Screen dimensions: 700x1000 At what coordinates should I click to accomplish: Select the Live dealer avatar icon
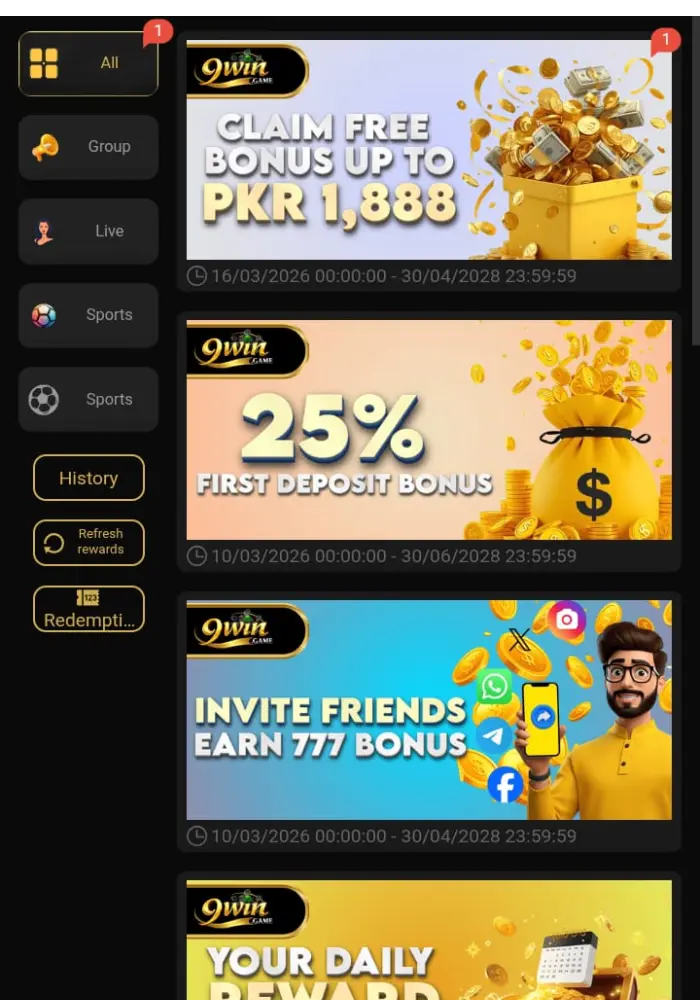[43, 232]
